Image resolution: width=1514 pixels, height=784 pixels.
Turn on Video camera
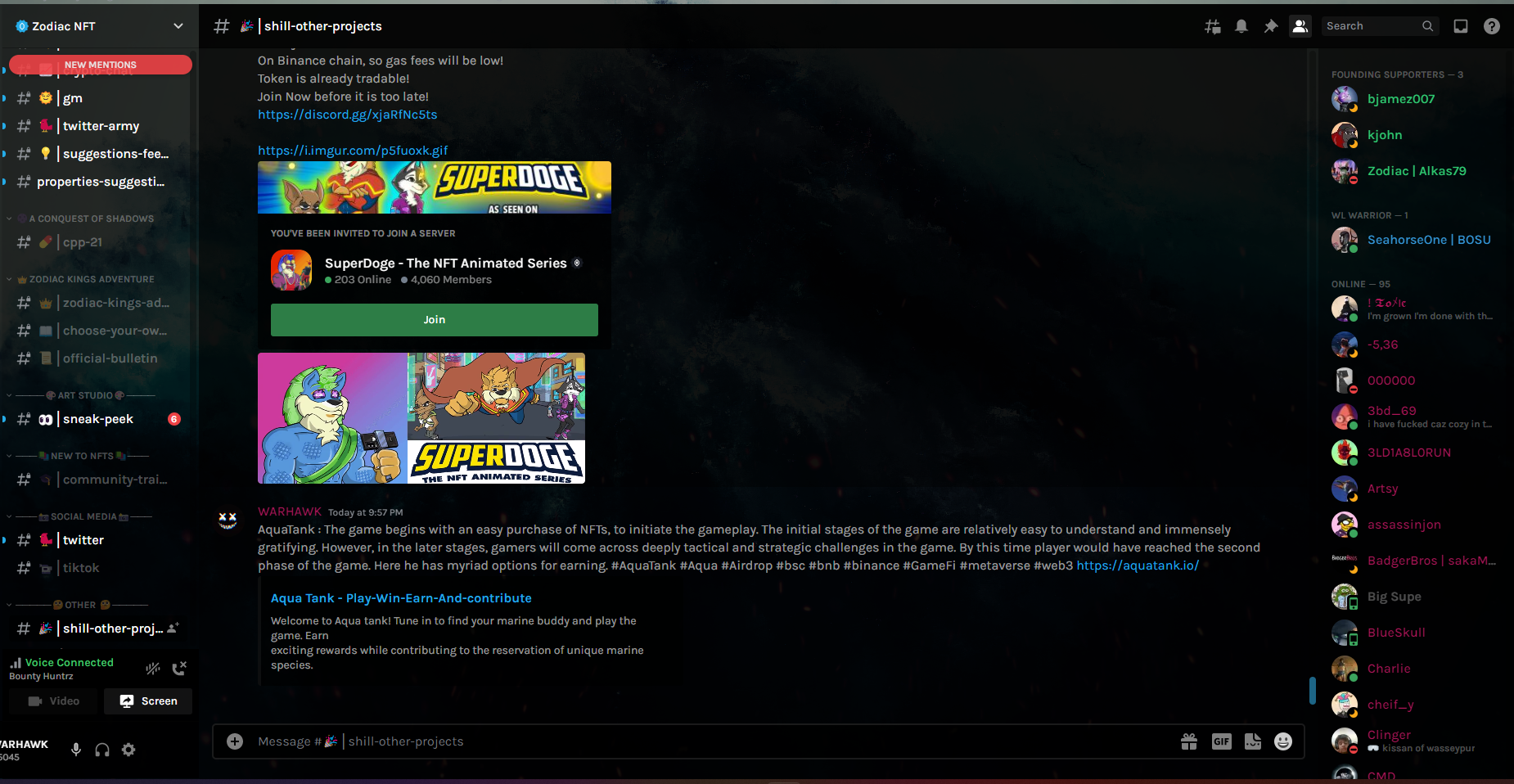53,701
